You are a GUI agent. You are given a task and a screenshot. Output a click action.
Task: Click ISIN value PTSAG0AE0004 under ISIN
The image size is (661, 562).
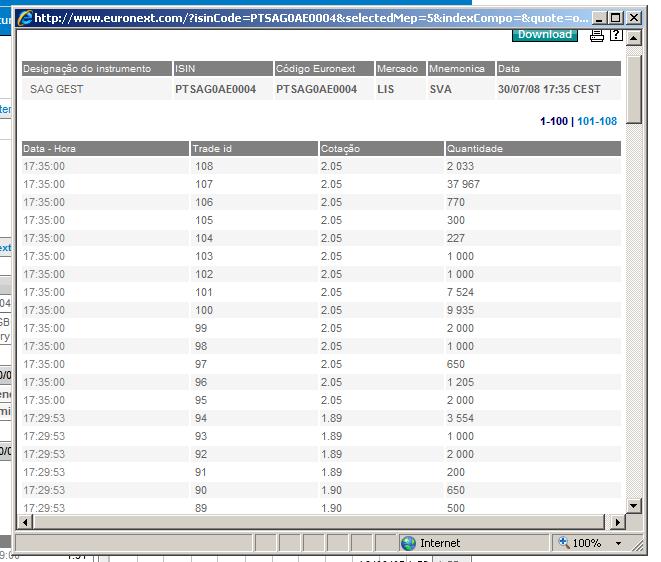215,89
